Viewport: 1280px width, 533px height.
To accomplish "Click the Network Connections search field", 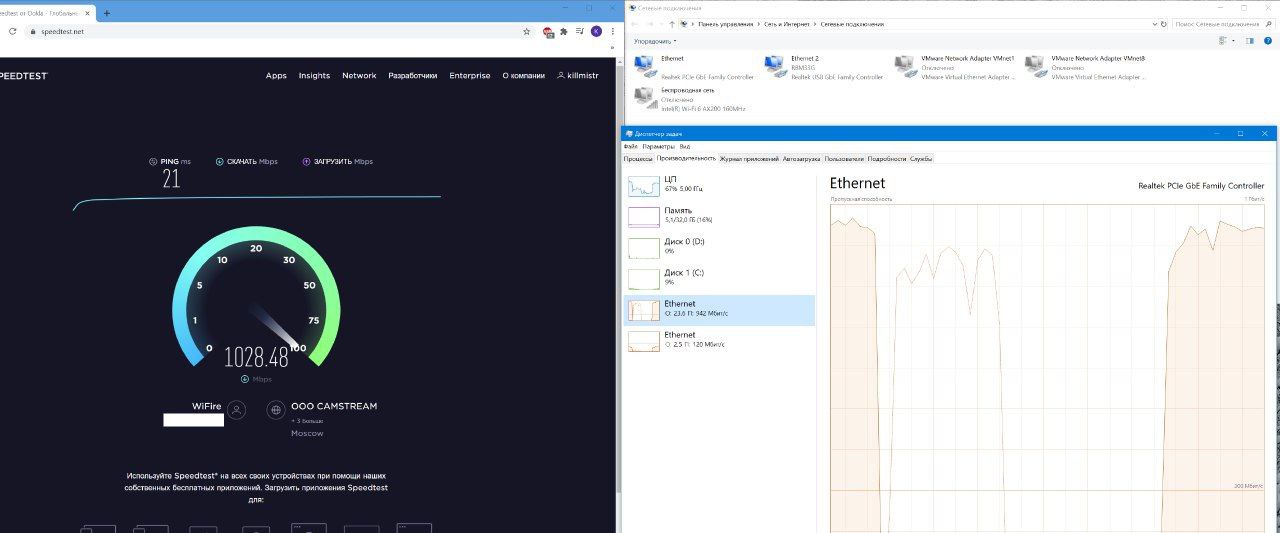I will click(1225, 23).
